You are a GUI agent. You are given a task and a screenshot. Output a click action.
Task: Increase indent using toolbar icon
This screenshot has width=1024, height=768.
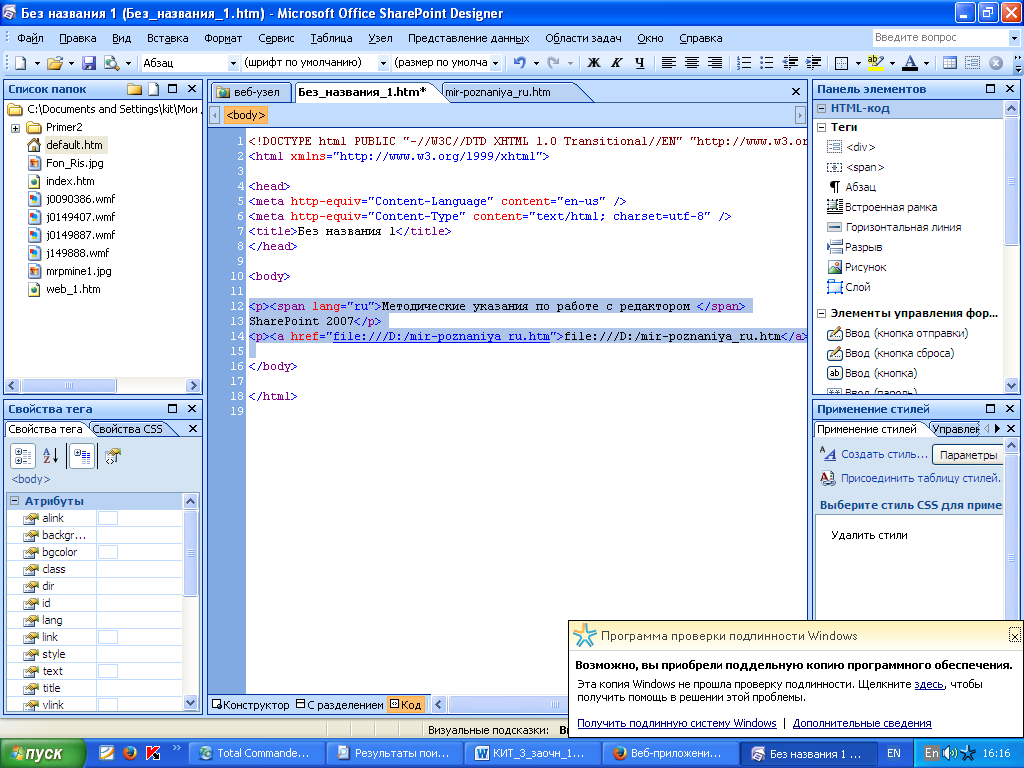[x=814, y=63]
